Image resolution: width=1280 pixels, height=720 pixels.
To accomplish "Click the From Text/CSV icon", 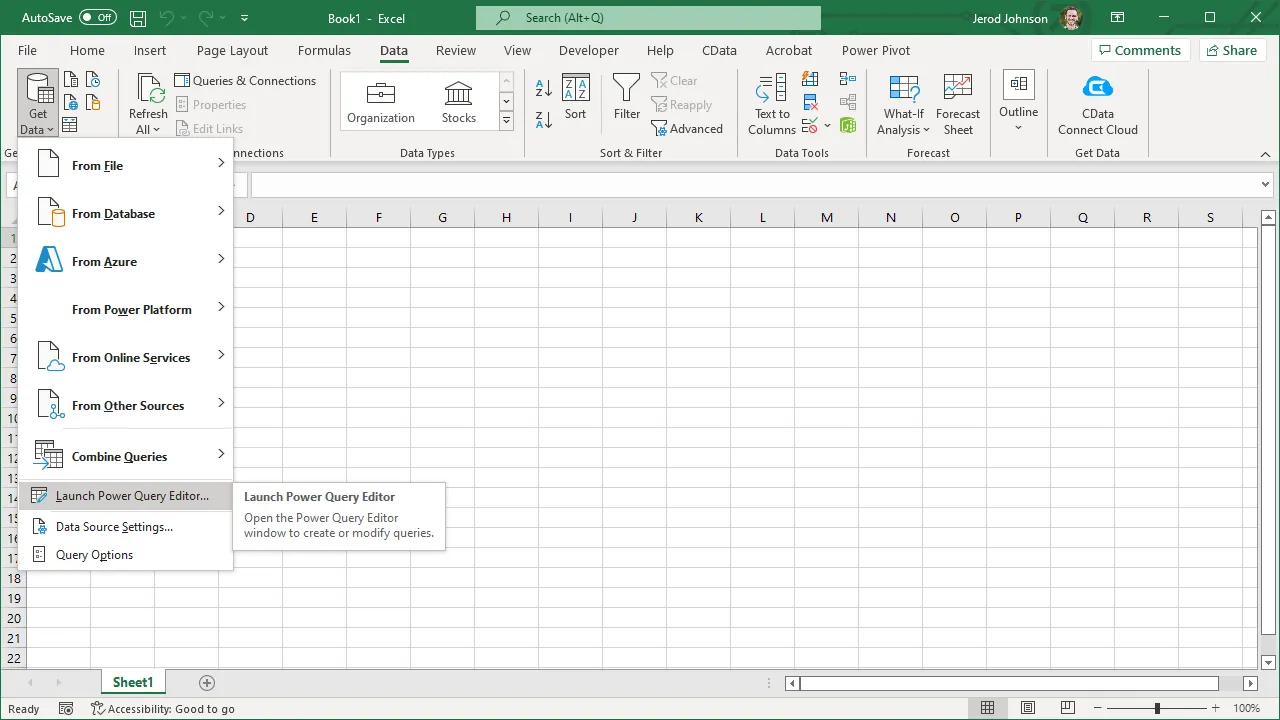I will click(x=71, y=80).
